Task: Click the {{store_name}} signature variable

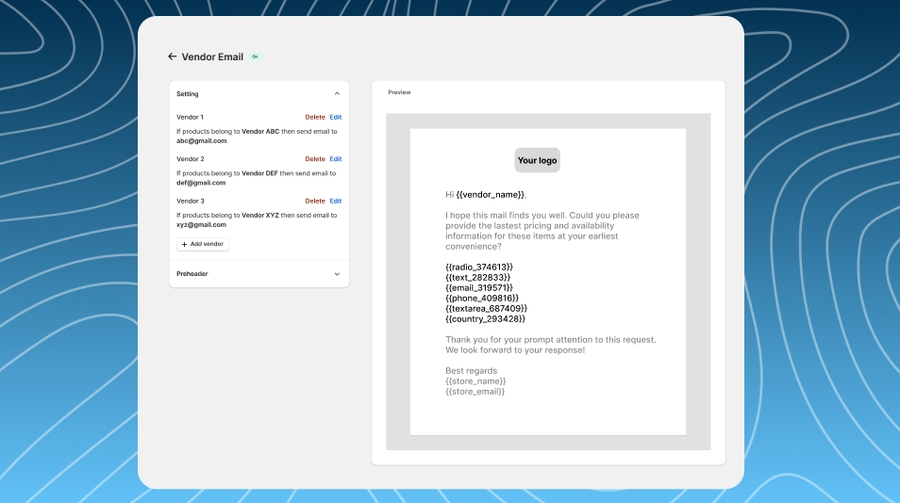Action: (x=476, y=381)
